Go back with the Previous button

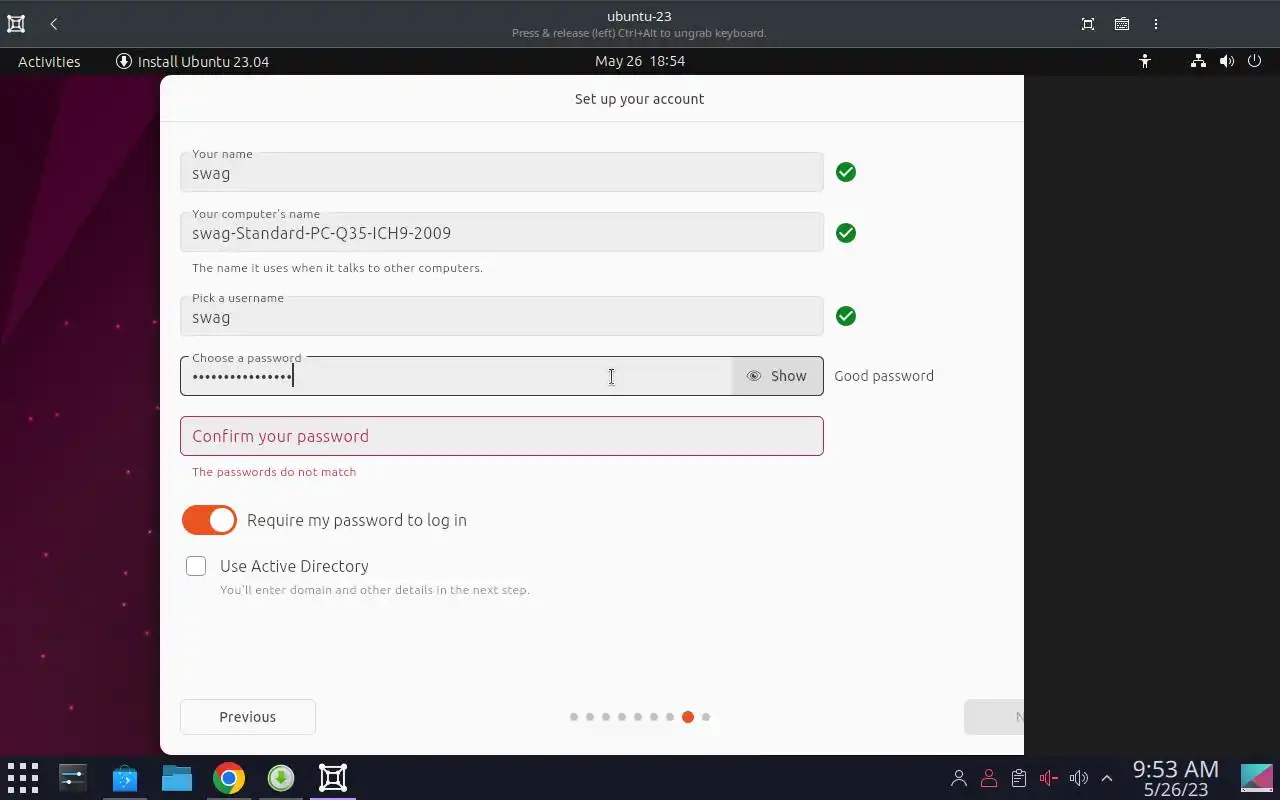click(x=248, y=717)
